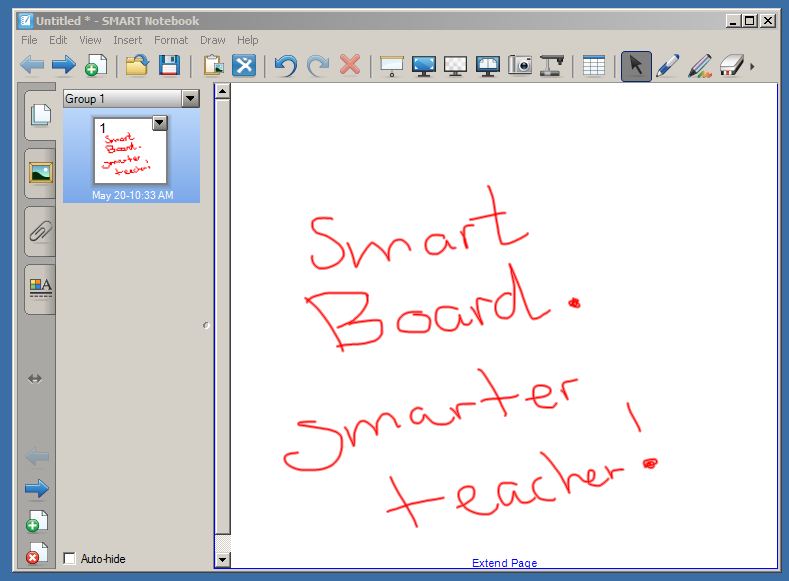Image resolution: width=789 pixels, height=581 pixels.
Task: Add a blank page from the top toolbar
Action: point(96,65)
